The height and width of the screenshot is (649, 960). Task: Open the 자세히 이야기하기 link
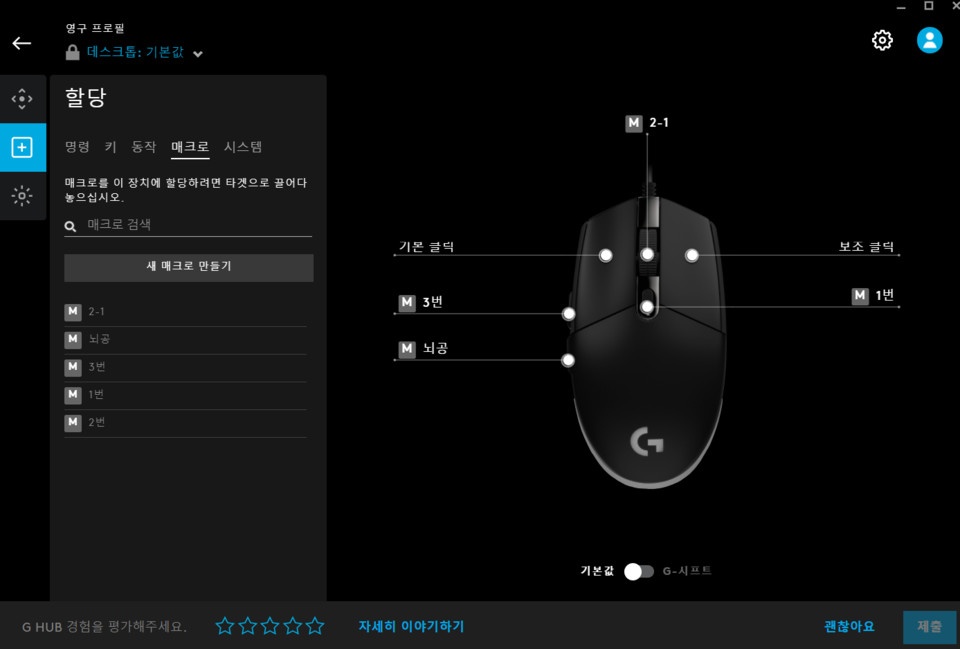pos(411,626)
